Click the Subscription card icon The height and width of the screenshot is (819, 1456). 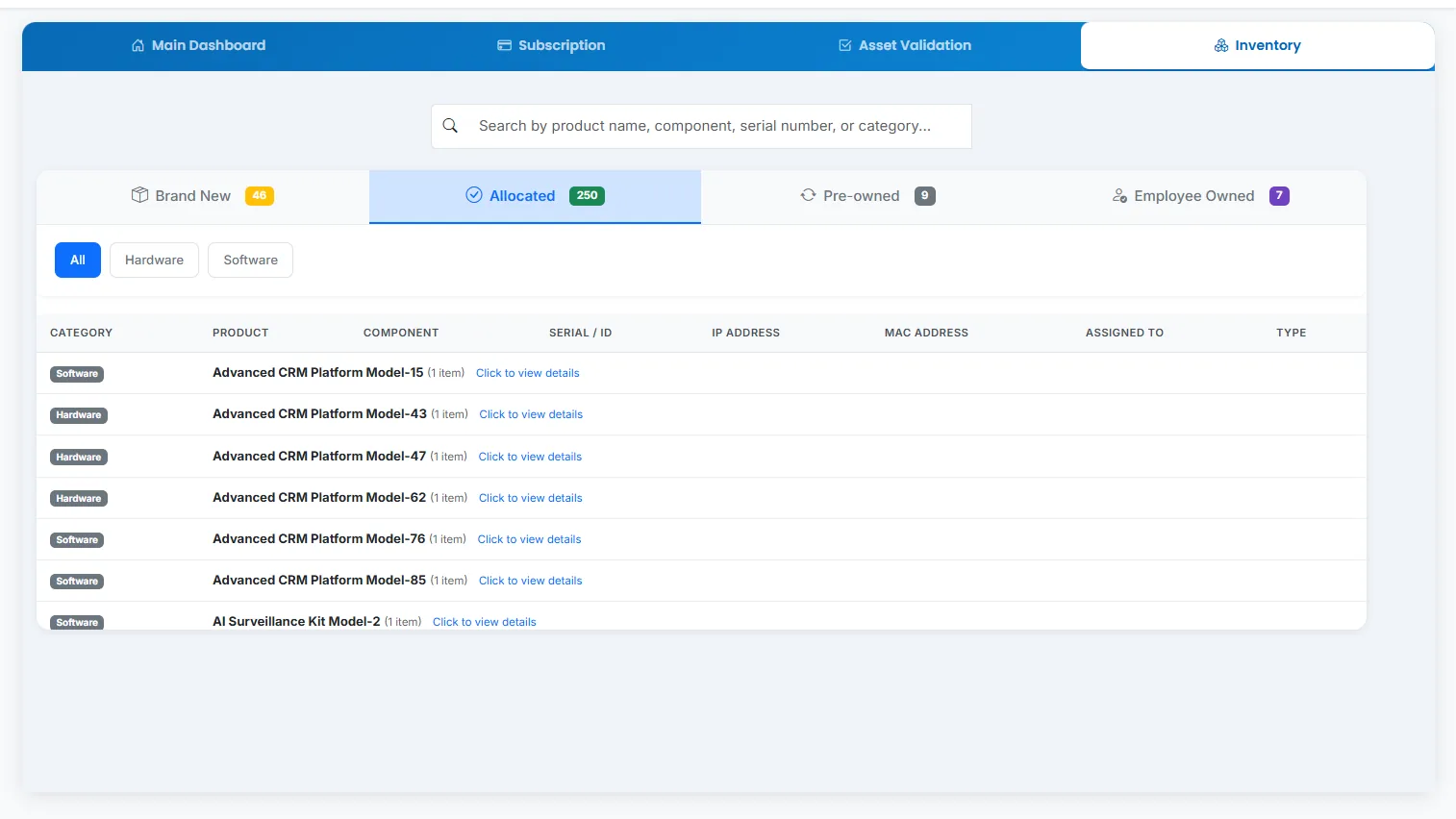coord(504,45)
